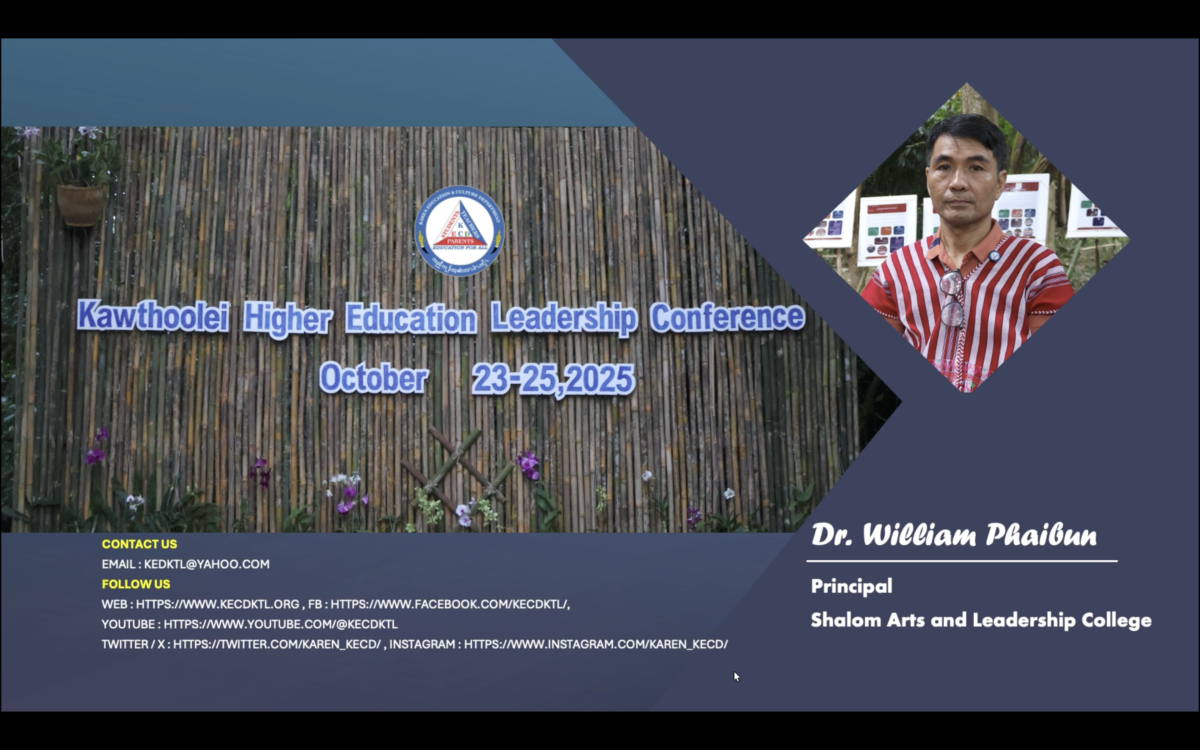Click the Kawthoolei Higher Education Leadership Conference title

point(441,319)
